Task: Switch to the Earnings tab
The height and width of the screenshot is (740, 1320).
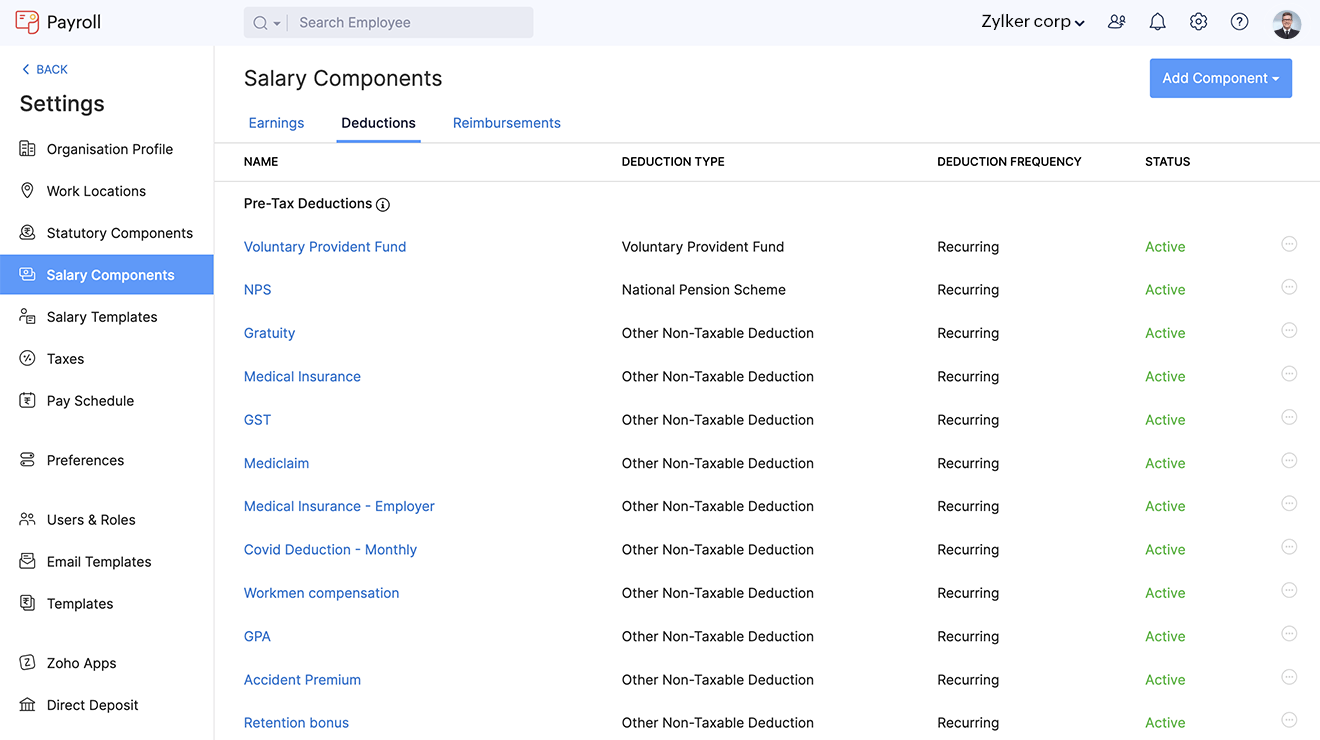Action: [x=276, y=122]
